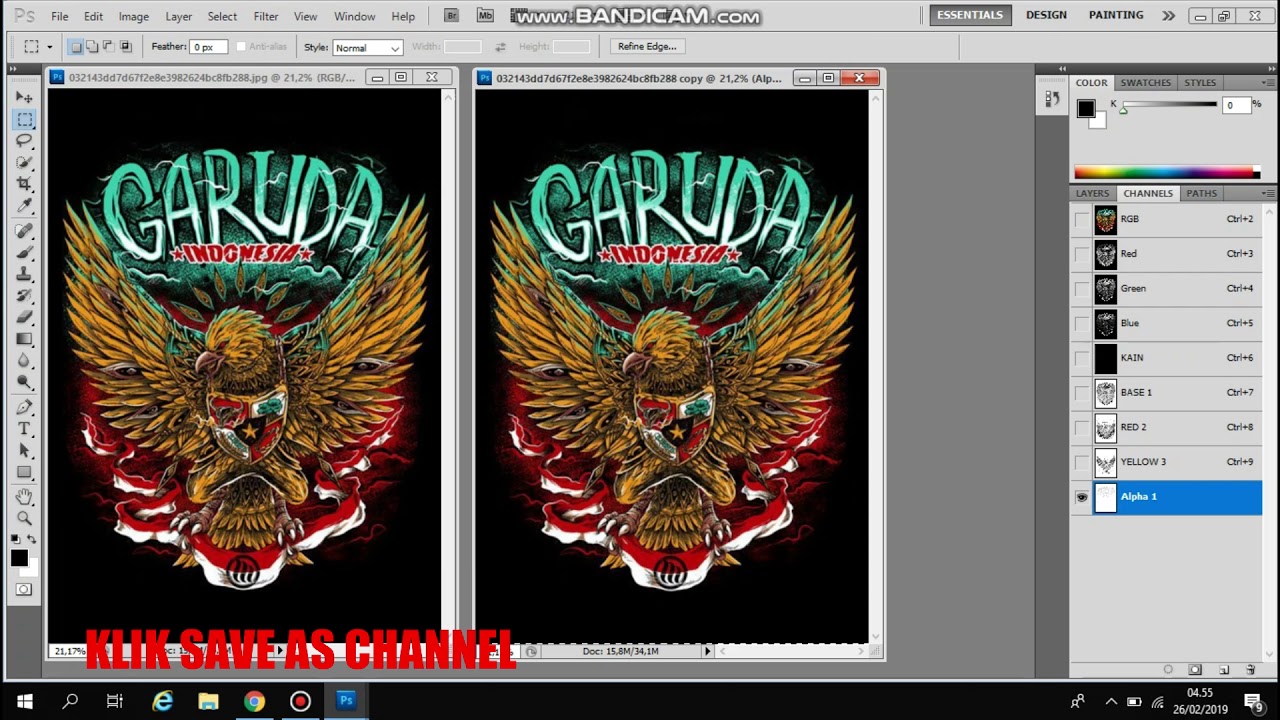
Task: Open the Channels panel flyout menu
Action: [x=1267, y=193]
